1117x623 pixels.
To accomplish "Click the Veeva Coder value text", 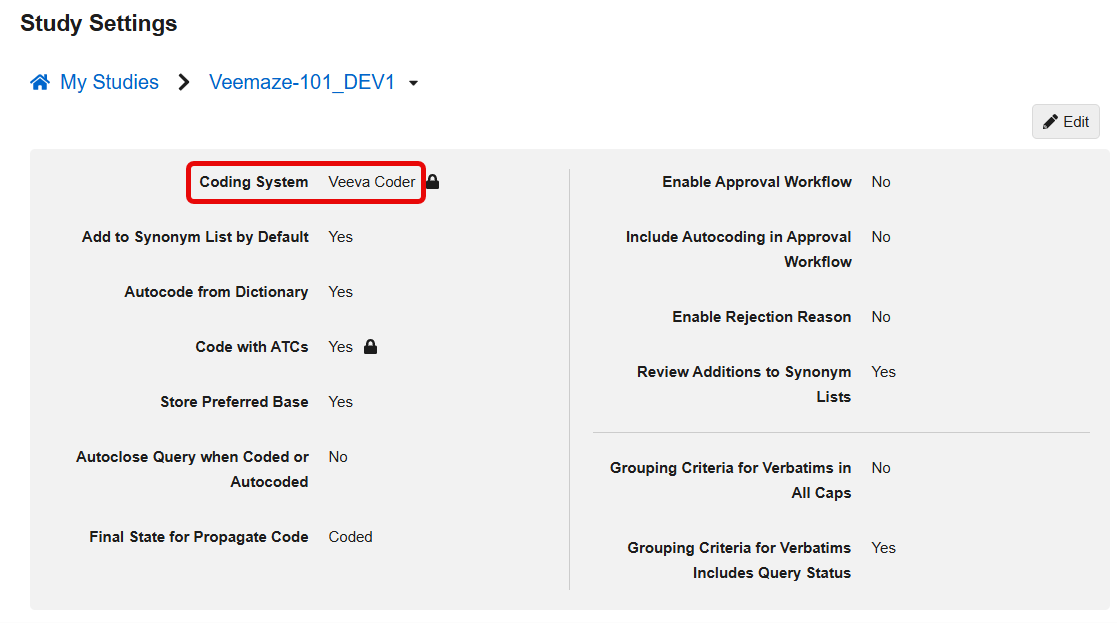I will point(371,182).
